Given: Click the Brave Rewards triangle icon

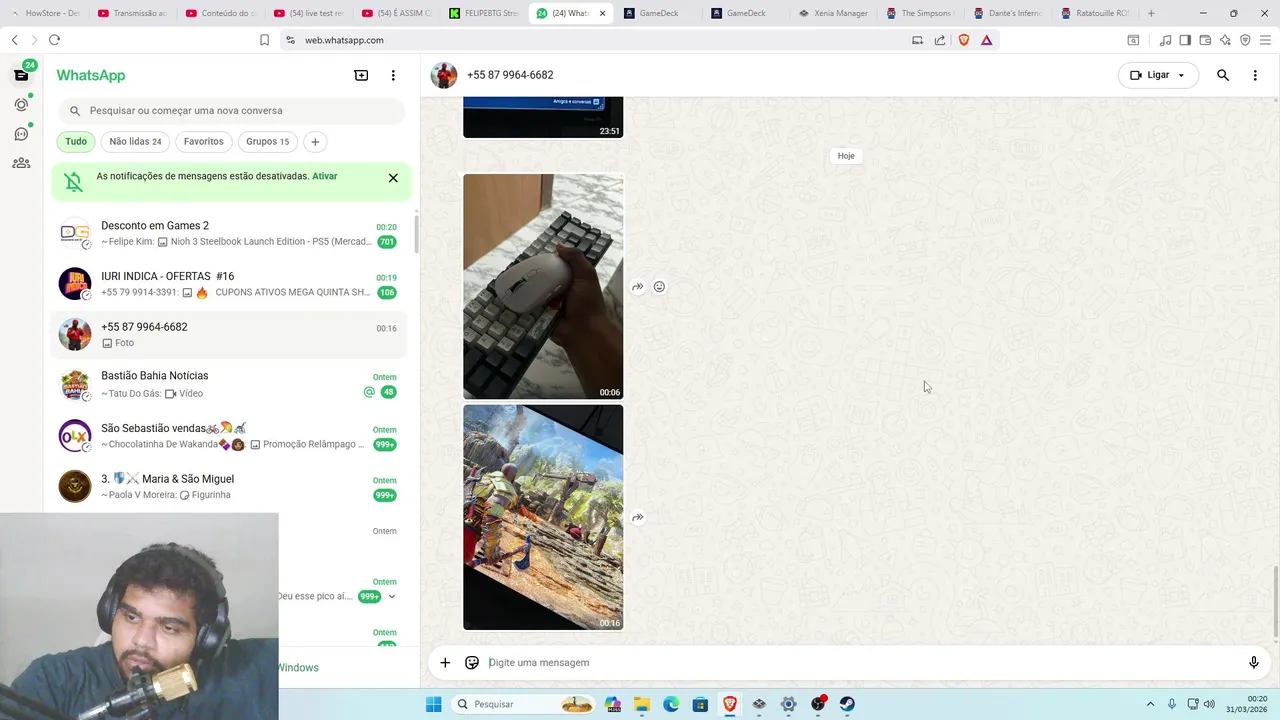Looking at the screenshot, I should [x=986, y=40].
